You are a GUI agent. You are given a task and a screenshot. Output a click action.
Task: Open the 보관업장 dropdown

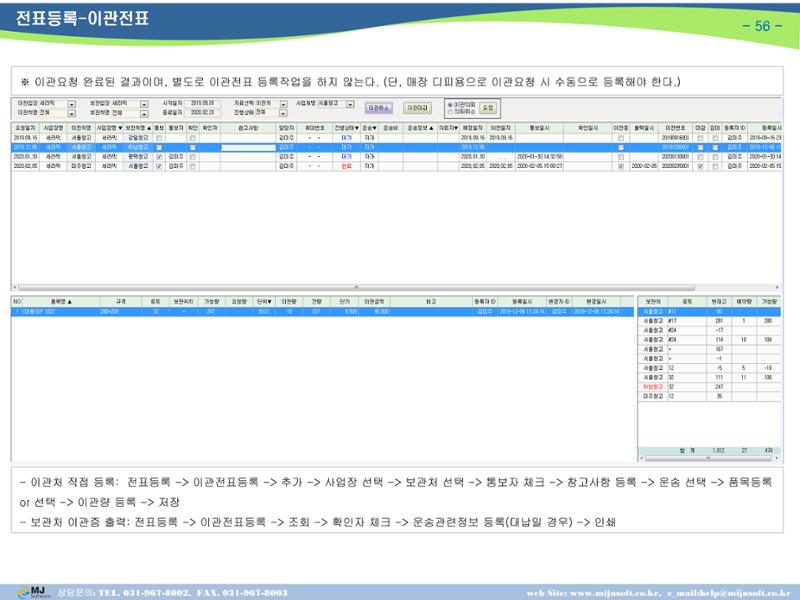(144, 104)
